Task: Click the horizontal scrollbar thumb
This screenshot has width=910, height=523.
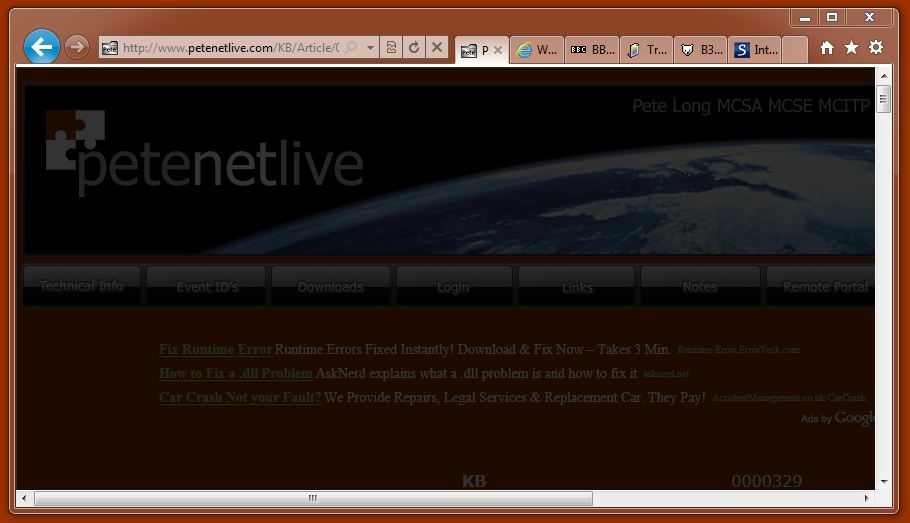Action: pyautogui.click(x=313, y=498)
